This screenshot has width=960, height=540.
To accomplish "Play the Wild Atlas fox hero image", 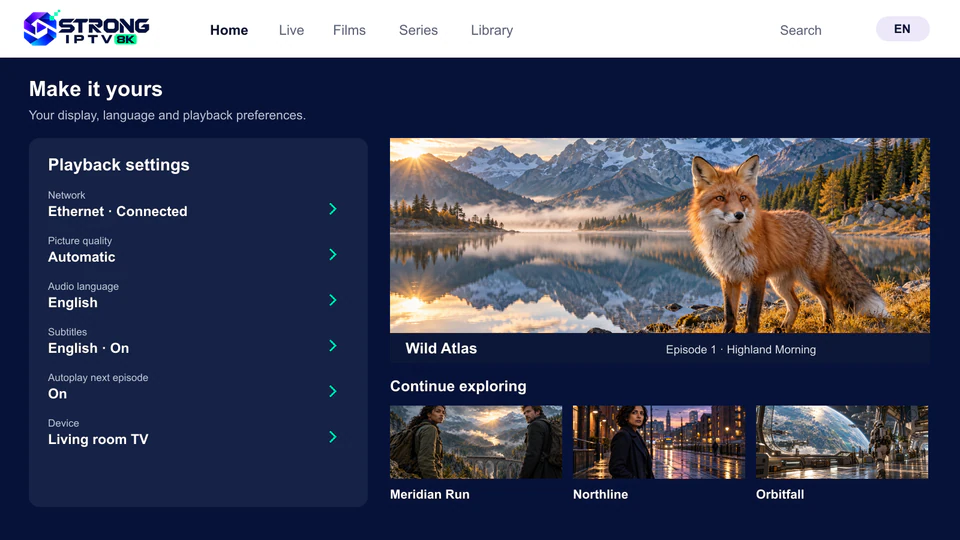I will click(659, 236).
